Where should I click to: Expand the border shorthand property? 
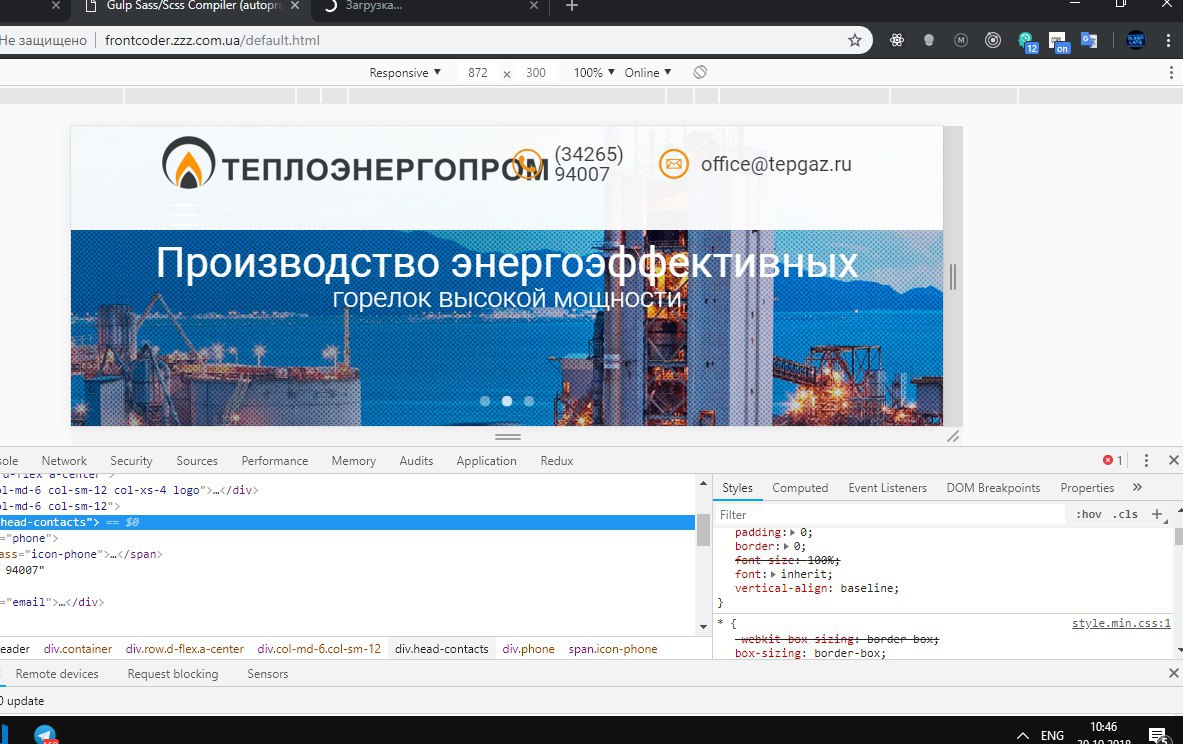point(785,546)
